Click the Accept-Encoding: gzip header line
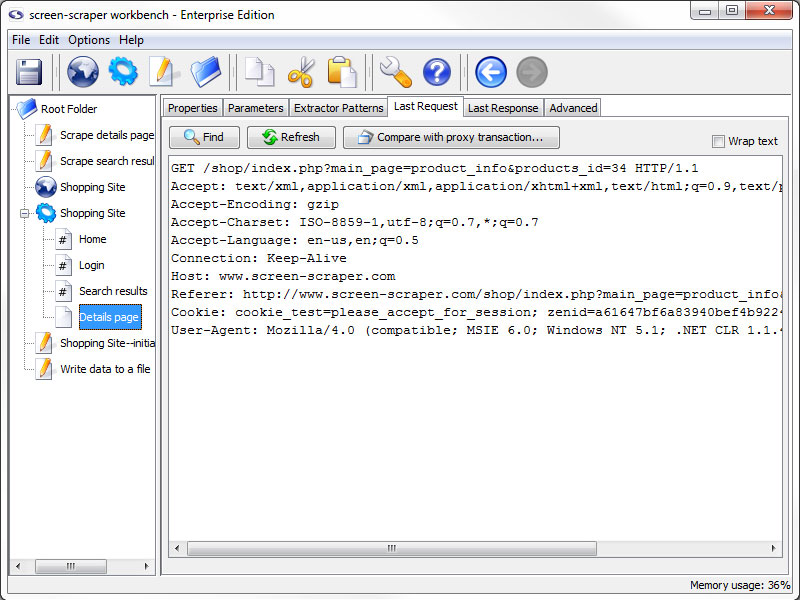Image resolution: width=800 pixels, height=600 pixels. pyautogui.click(x=255, y=204)
